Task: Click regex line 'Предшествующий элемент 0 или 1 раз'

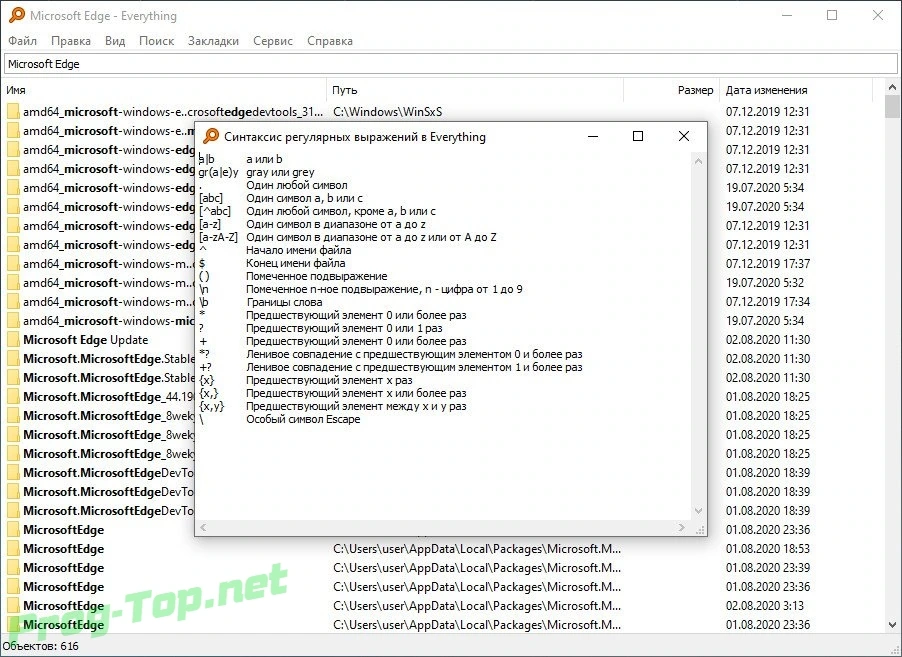Action: point(344,328)
